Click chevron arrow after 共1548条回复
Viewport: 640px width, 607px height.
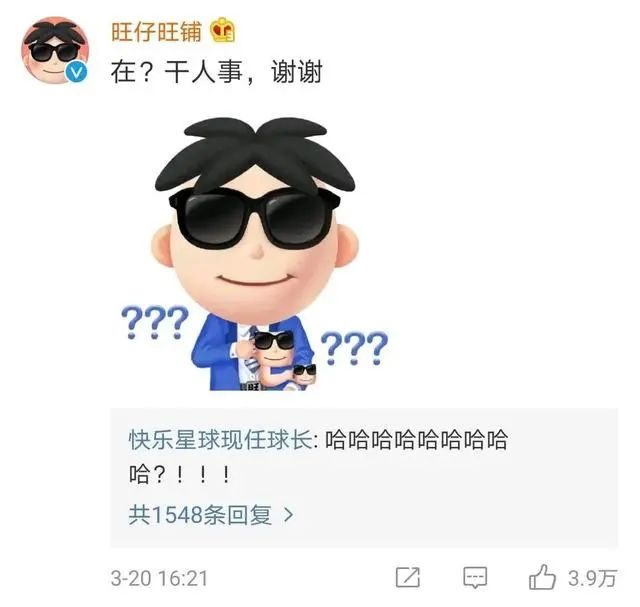289,515
